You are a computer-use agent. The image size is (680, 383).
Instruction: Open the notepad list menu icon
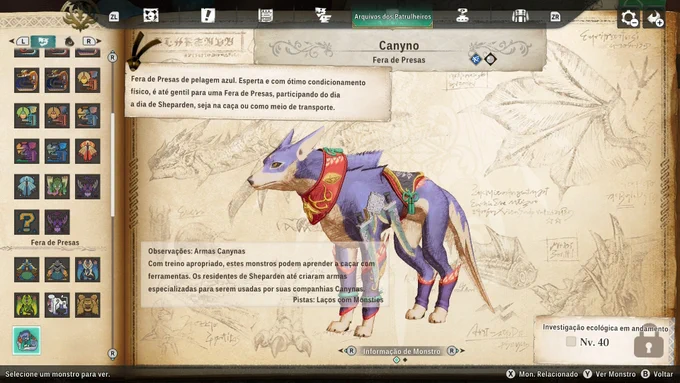[265, 16]
